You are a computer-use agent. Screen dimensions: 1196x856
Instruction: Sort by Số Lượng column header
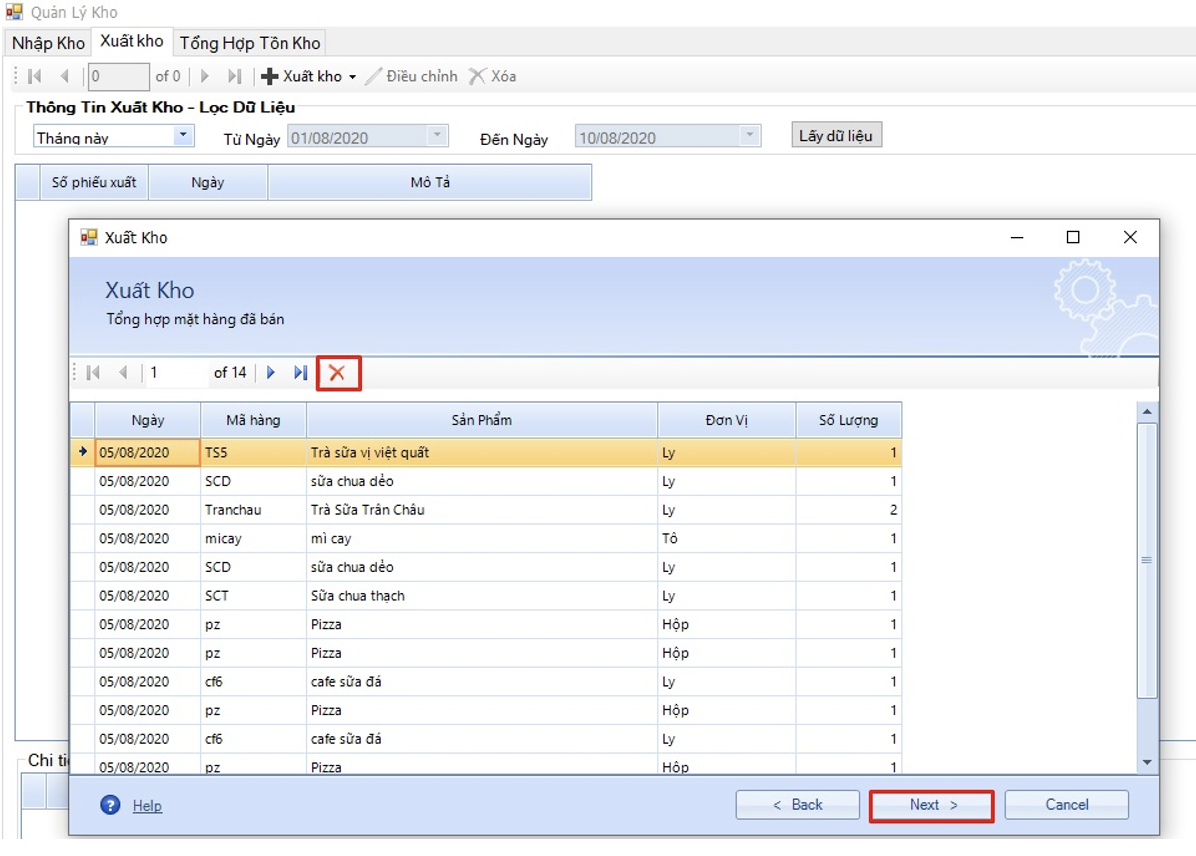click(x=848, y=420)
